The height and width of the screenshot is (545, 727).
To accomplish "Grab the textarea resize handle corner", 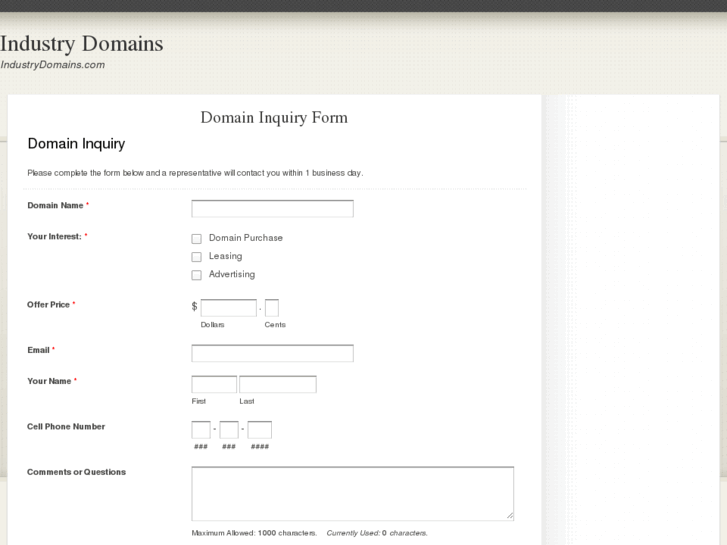I will (x=510, y=516).
